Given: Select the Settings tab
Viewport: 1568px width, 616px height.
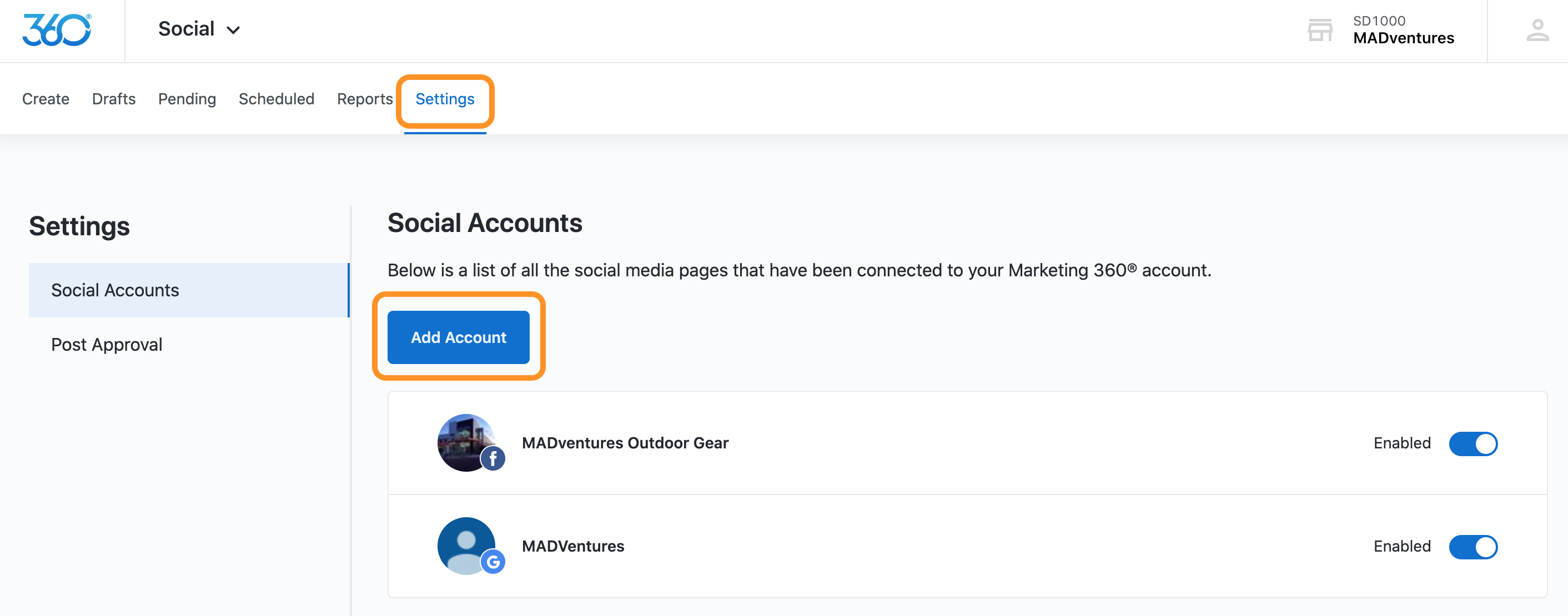Looking at the screenshot, I should click(445, 99).
